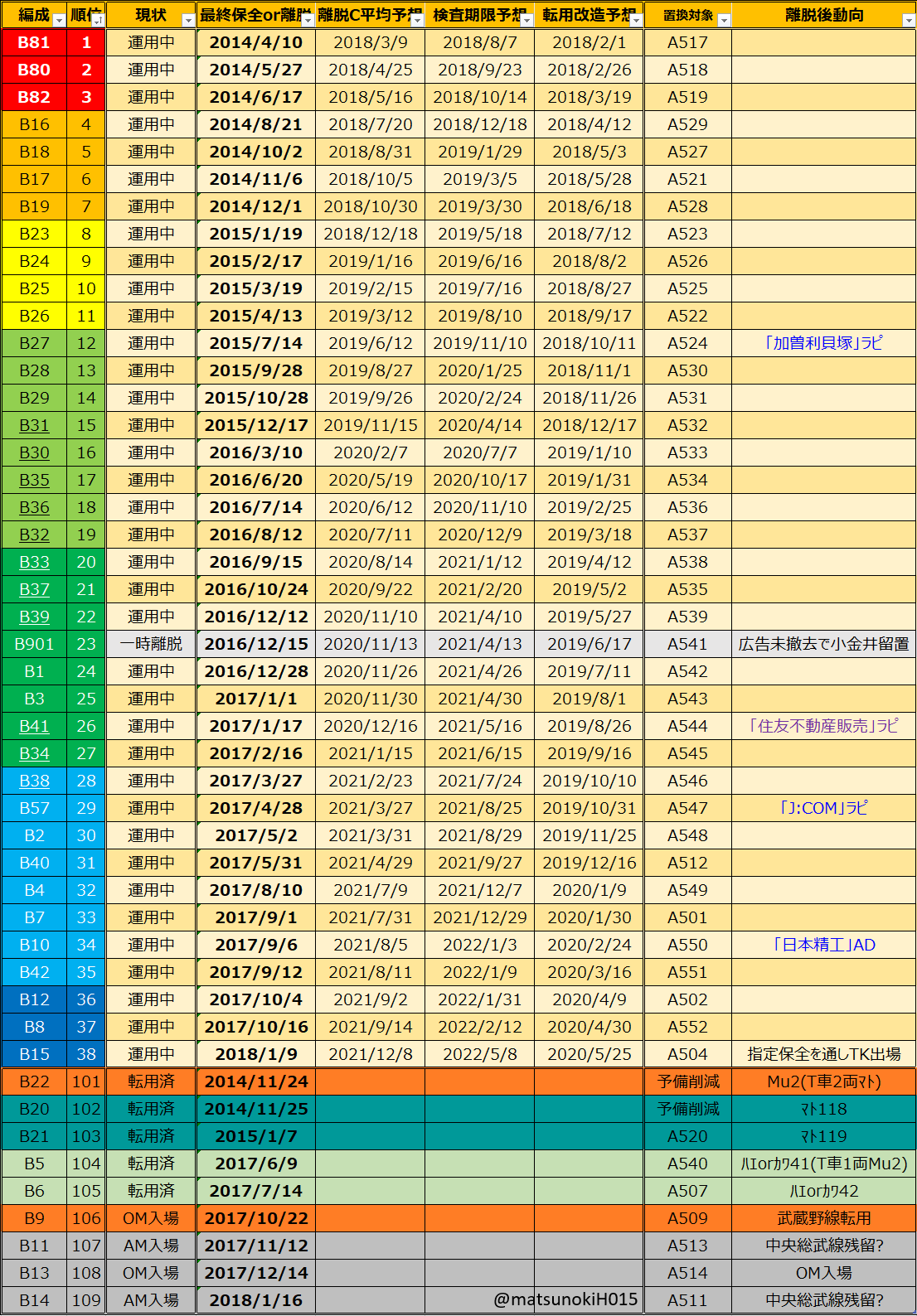The width and height of the screenshot is (917, 1316).
Task: Click the OM入場 status in B9 row
Action: [x=151, y=1218]
